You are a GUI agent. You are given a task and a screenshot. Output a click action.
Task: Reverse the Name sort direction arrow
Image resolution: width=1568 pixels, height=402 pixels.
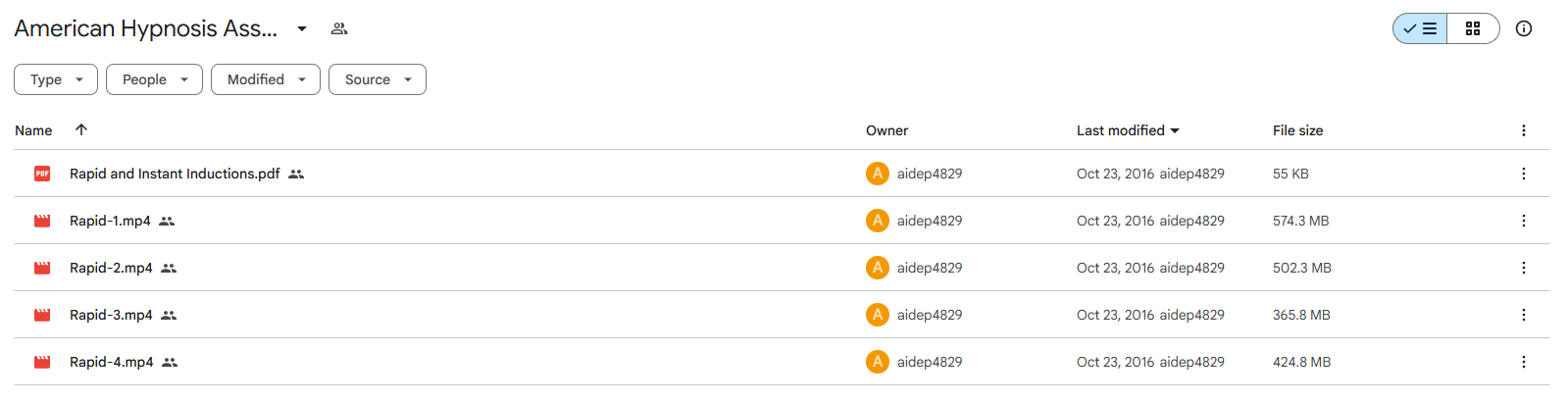click(x=81, y=129)
